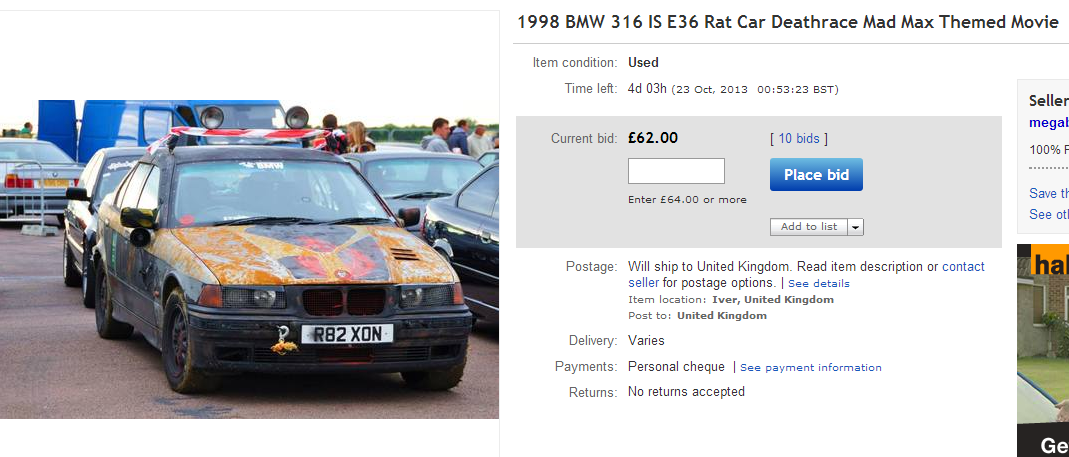Image resolution: width=1069 pixels, height=457 pixels.
Task: Focus the bid amount input field
Action: [x=676, y=171]
